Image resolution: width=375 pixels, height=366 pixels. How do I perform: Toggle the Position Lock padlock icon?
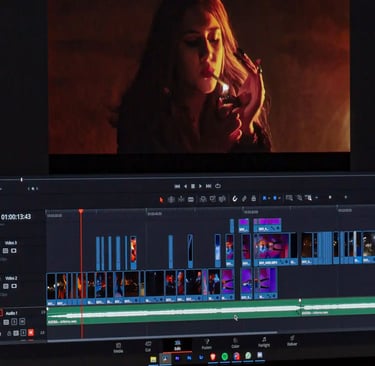click(254, 198)
